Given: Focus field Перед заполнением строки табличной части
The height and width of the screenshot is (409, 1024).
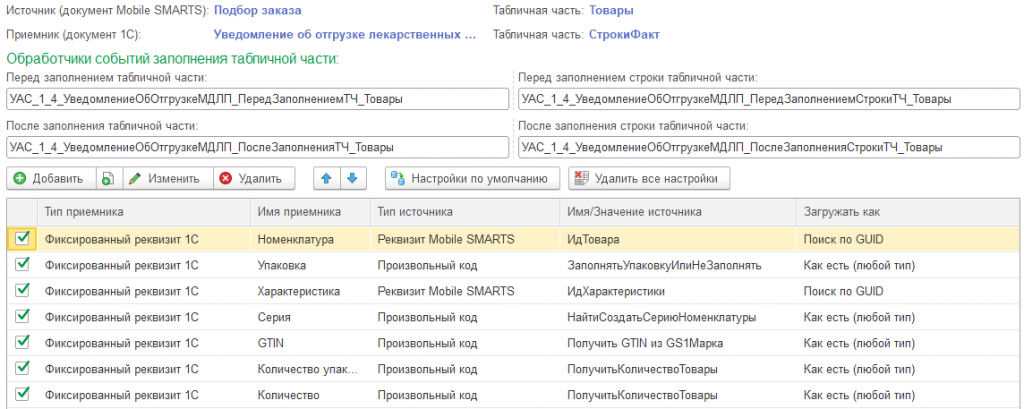Looking at the screenshot, I should (x=769, y=99).
